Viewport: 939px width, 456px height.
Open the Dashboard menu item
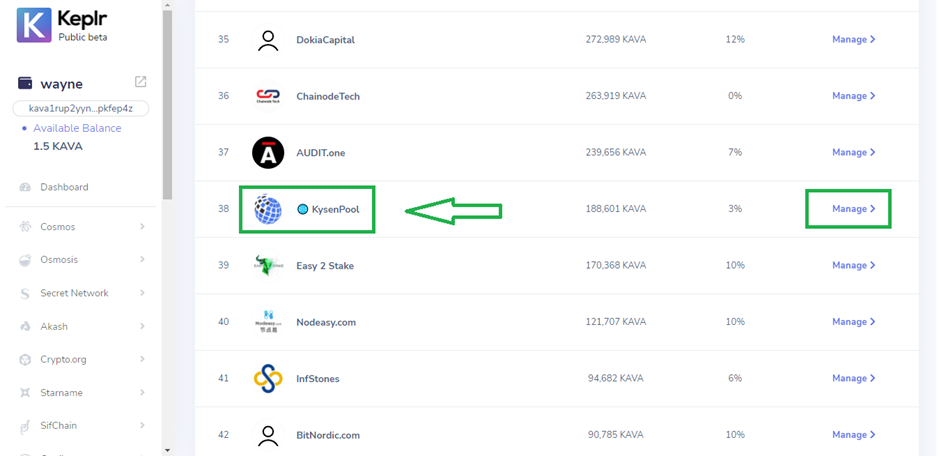(64, 187)
